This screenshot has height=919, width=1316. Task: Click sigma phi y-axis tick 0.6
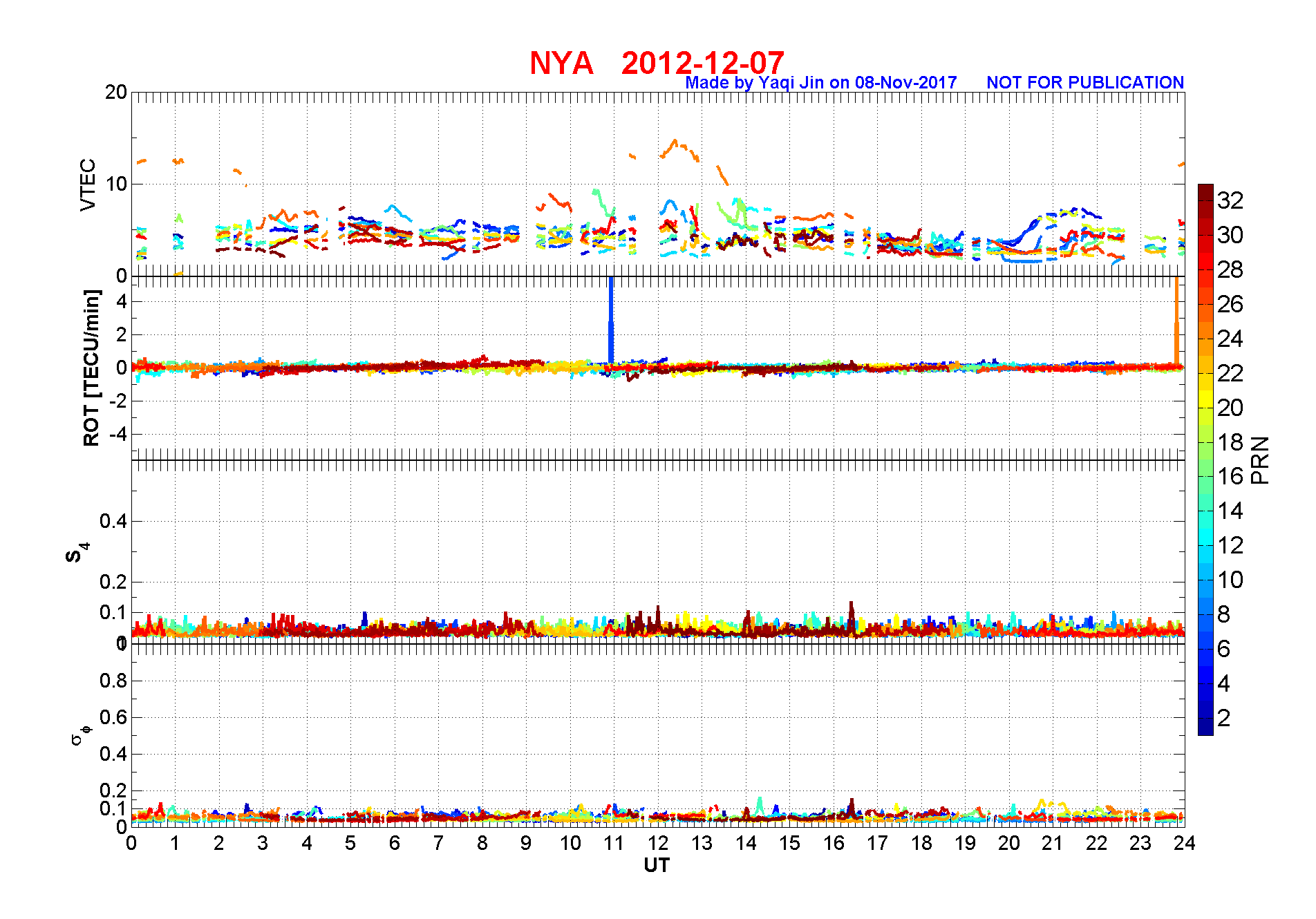113,717
